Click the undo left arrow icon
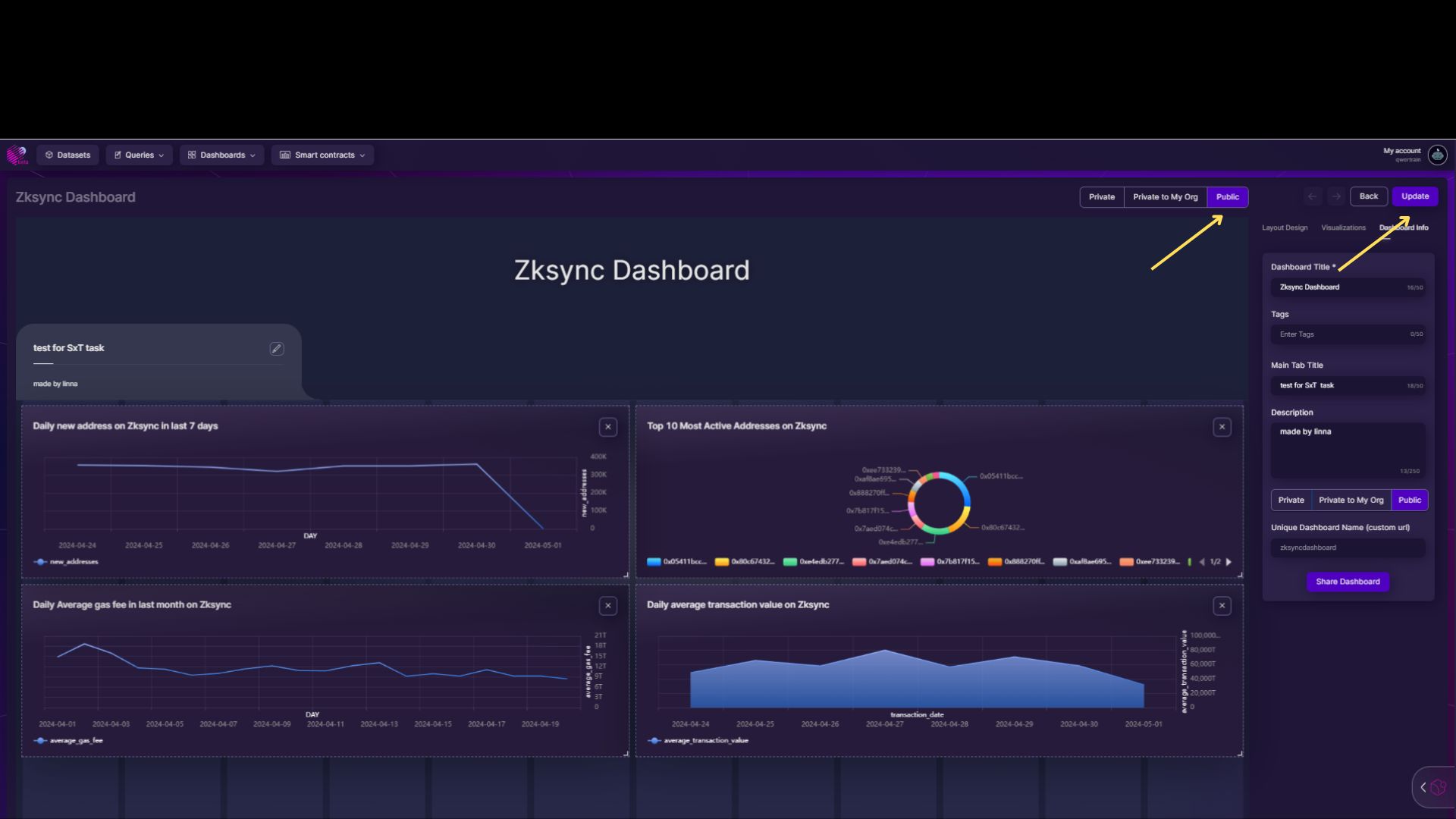Image resolution: width=1456 pixels, height=819 pixels. coord(1312,196)
